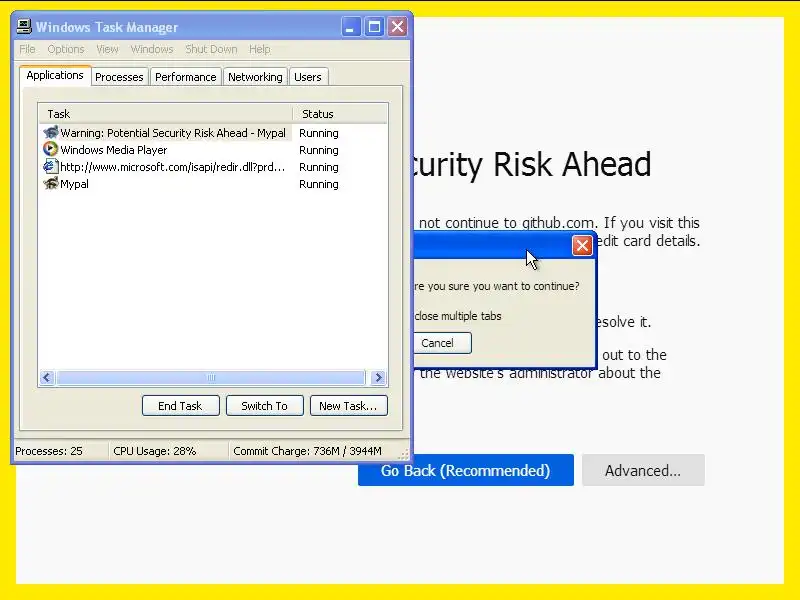Click the End Task button

tap(181, 406)
